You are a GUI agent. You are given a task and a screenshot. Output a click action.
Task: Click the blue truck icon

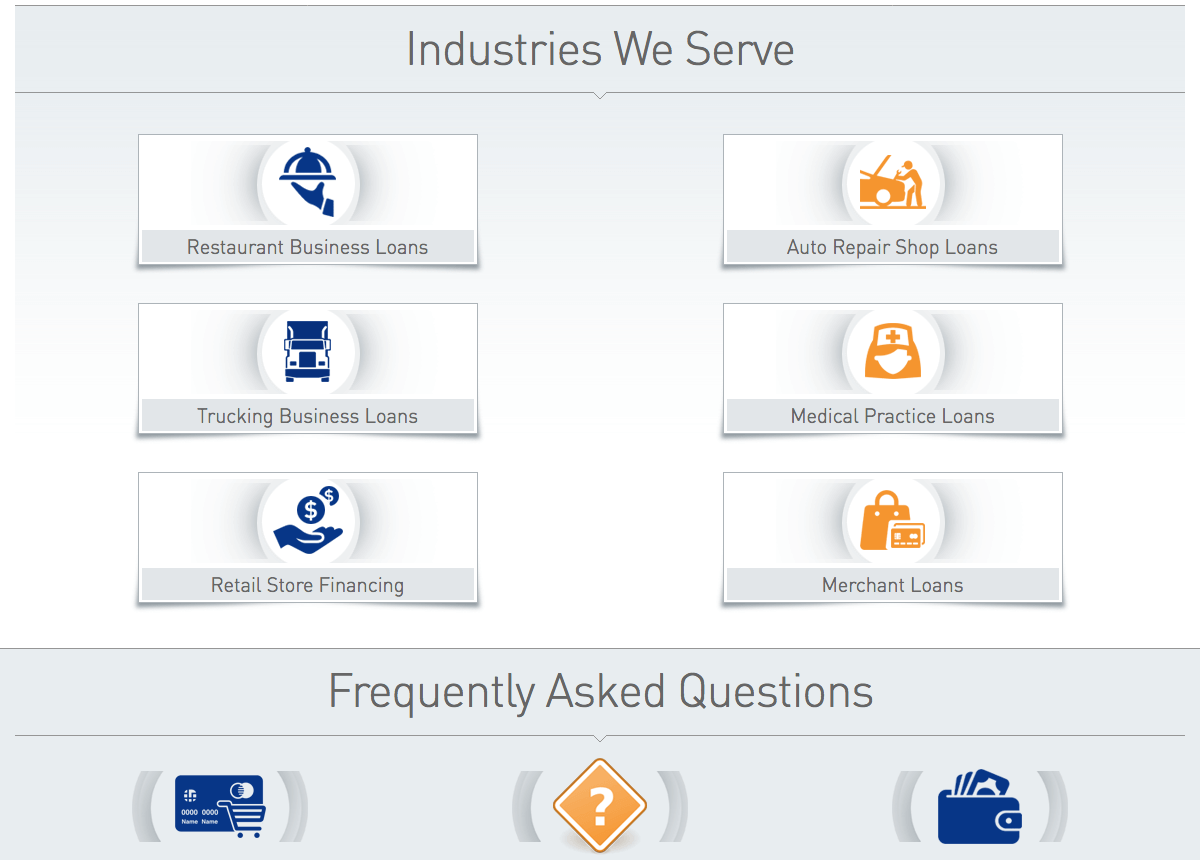pos(307,351)
